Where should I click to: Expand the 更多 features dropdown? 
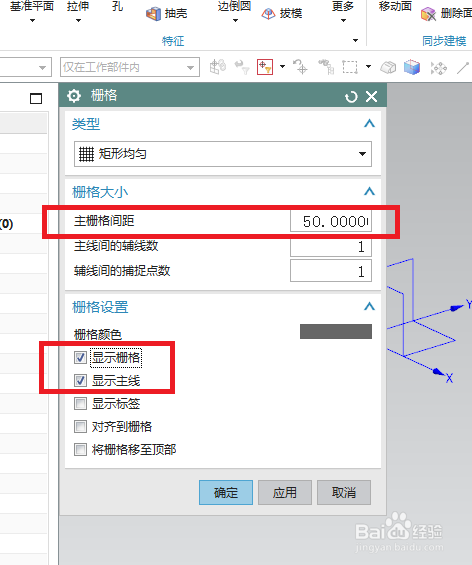click(343, 21)
